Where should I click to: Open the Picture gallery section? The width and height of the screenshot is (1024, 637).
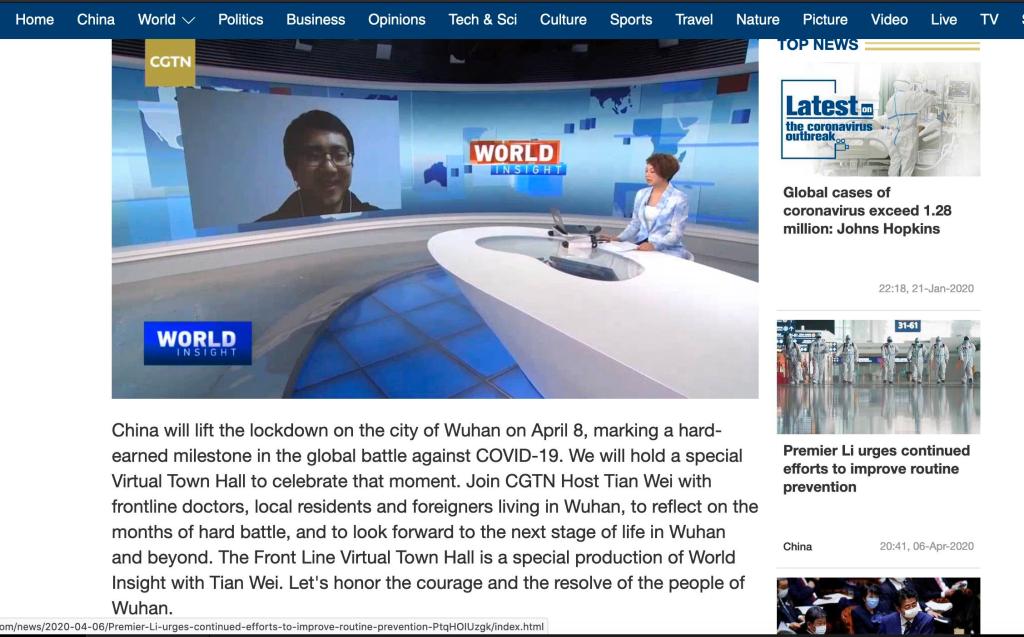point(825,19)
